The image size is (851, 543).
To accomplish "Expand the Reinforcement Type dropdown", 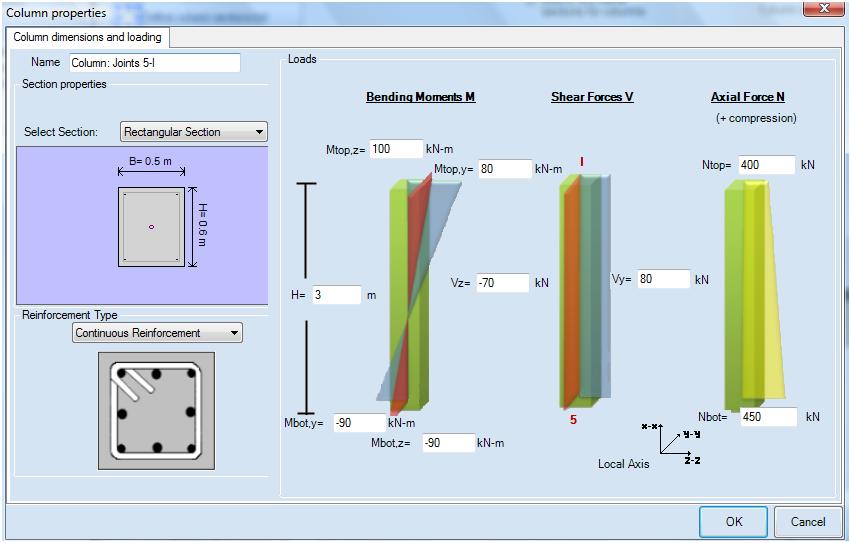I will pyautogui.click(x=157, y=333).
